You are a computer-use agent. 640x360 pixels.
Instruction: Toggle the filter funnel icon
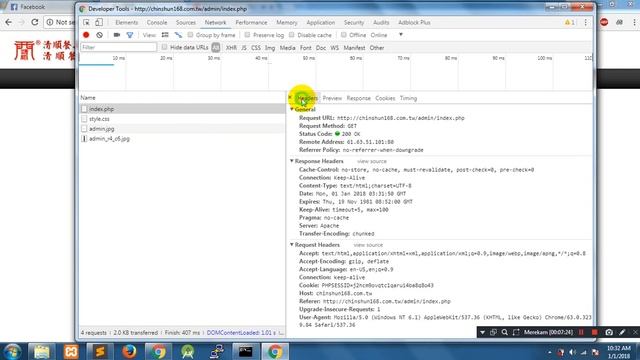tap(130, 35)
